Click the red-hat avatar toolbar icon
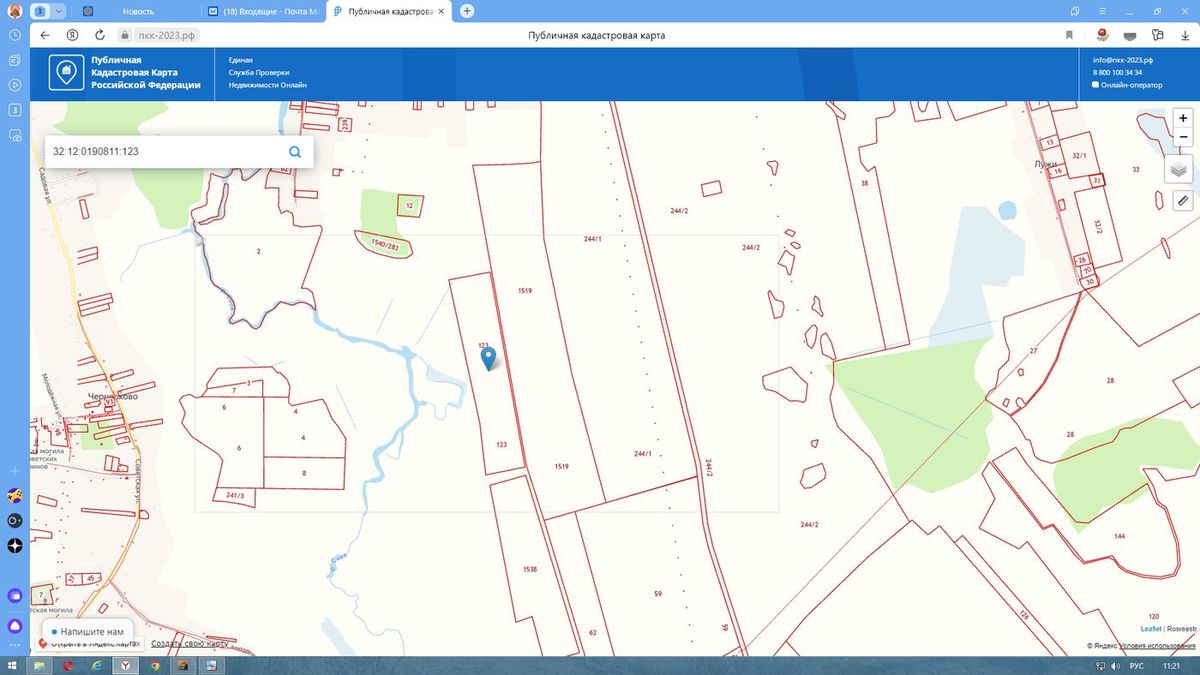Screen dimensions: 1200x675 [1102, 35]
